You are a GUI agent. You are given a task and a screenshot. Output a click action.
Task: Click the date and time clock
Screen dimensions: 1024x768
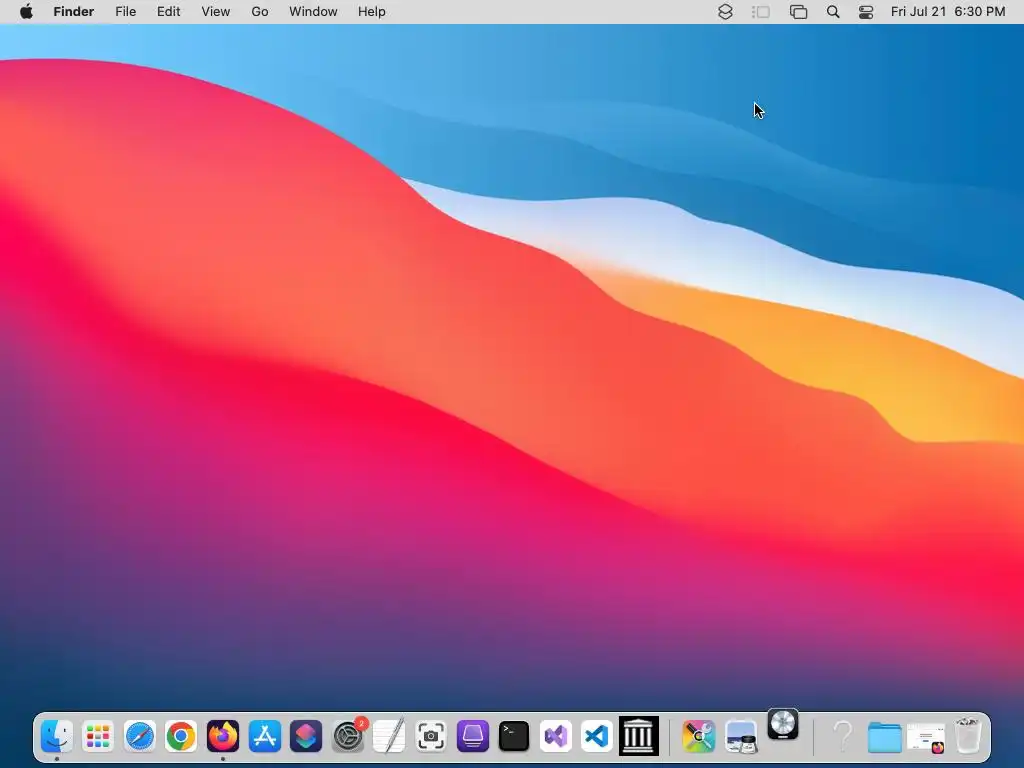[948, 12]
